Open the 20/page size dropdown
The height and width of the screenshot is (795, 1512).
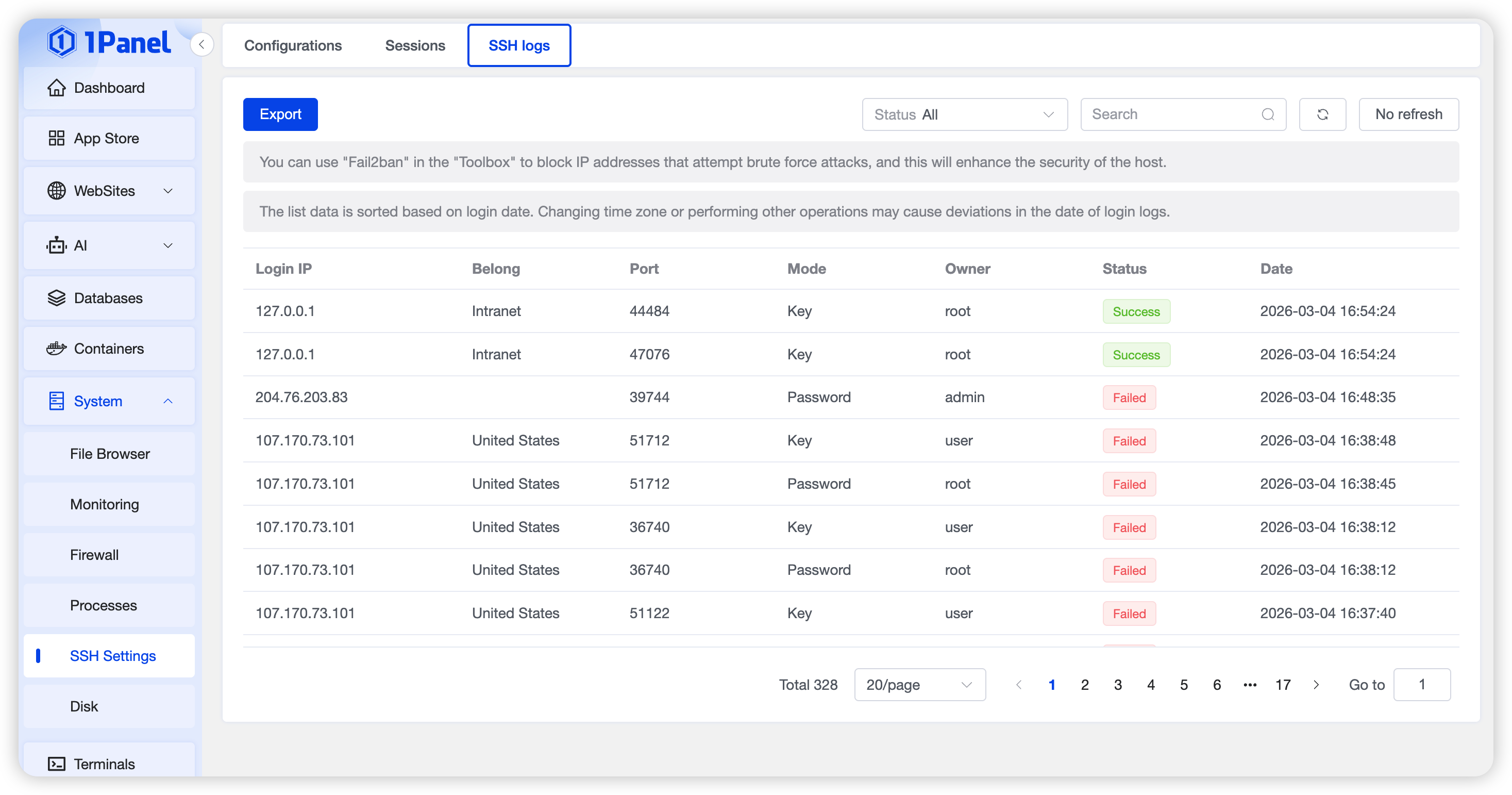[x=919, y=685]
